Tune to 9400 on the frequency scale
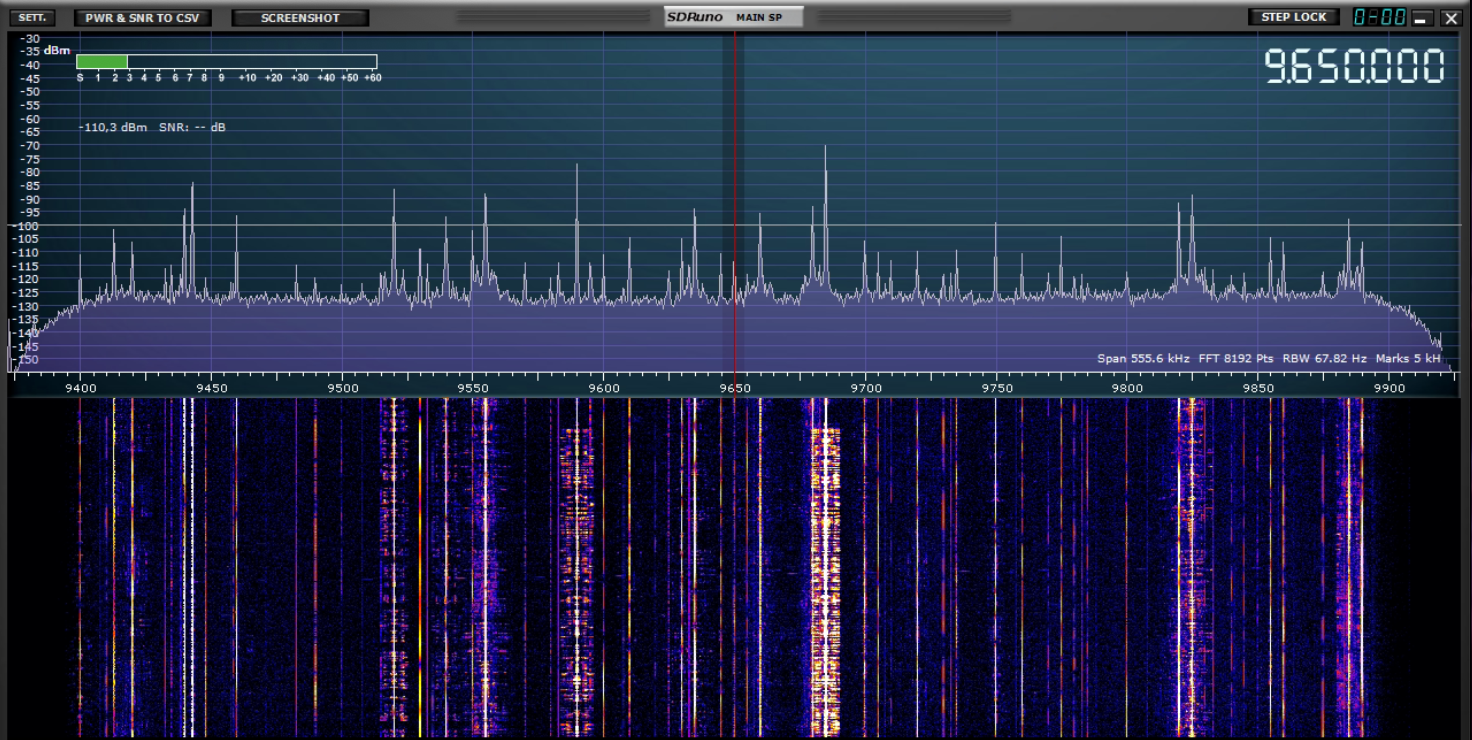 (x=80, y=387)
